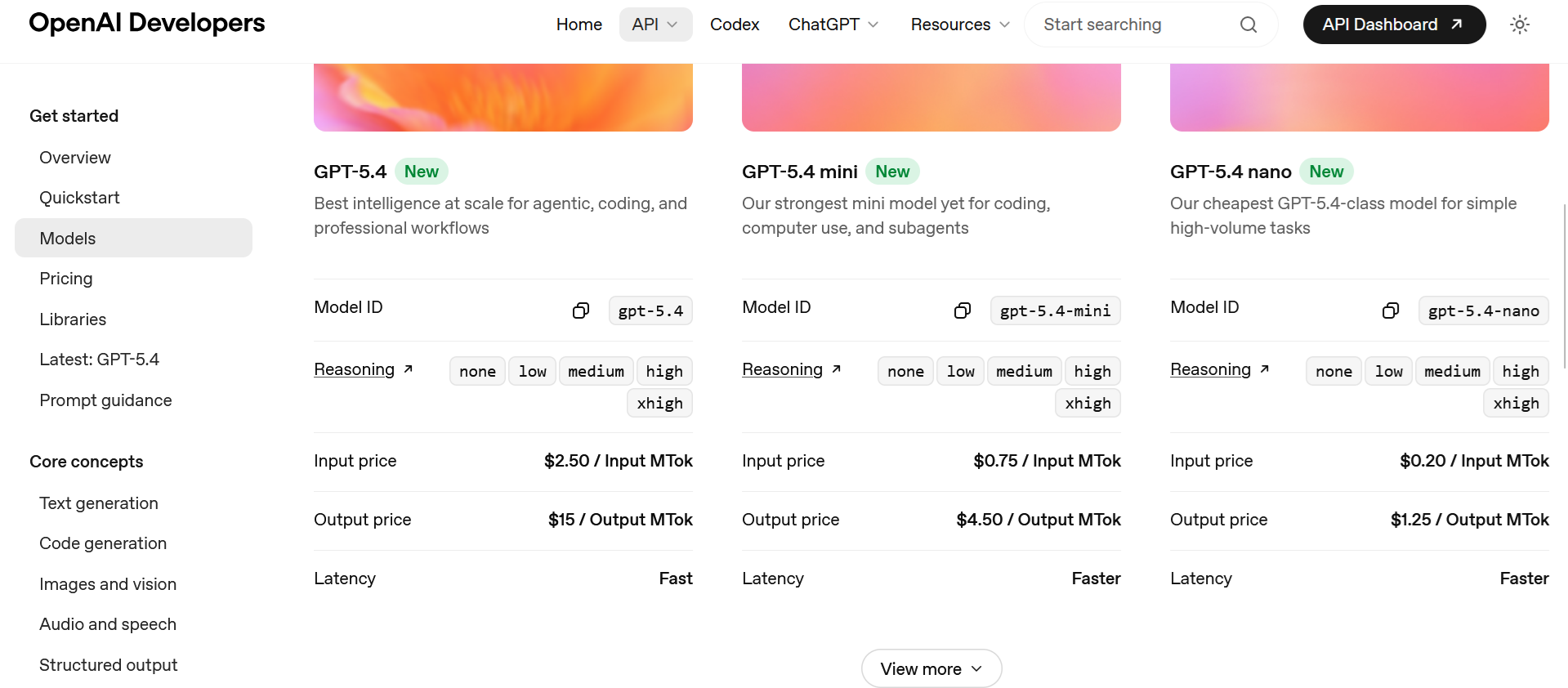Open Quickstart in the sidebar

[79, 198]
